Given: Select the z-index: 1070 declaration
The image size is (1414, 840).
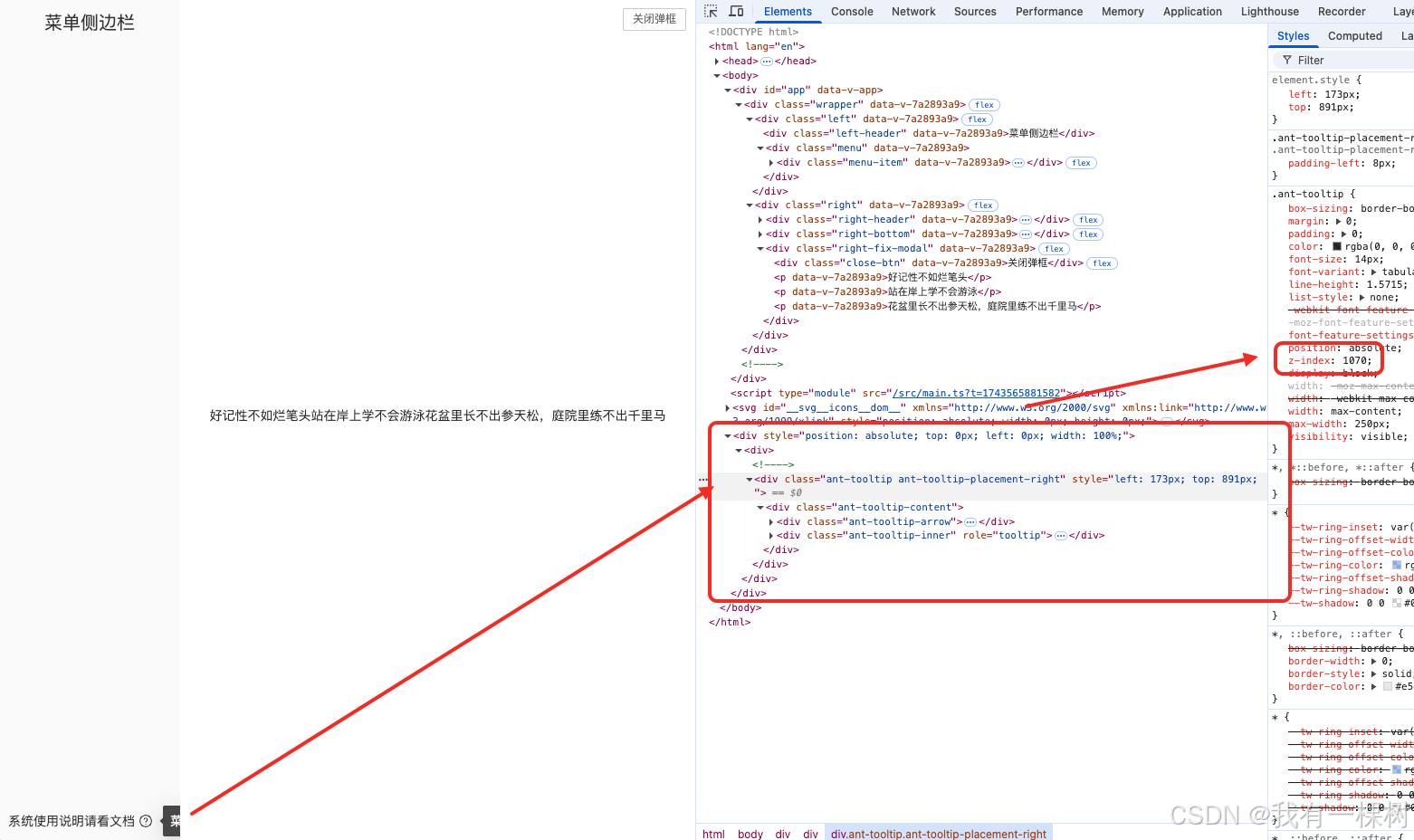Looking at the screenshot, I should 1330,360.
